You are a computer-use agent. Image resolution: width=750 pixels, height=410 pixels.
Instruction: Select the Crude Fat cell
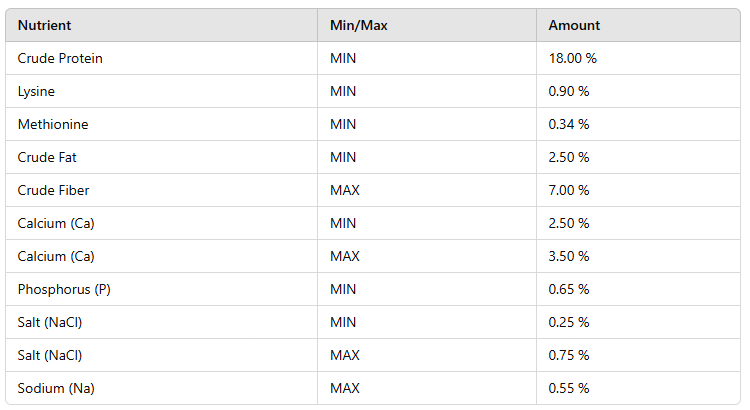pyautogui.click(x=46, y=157)
